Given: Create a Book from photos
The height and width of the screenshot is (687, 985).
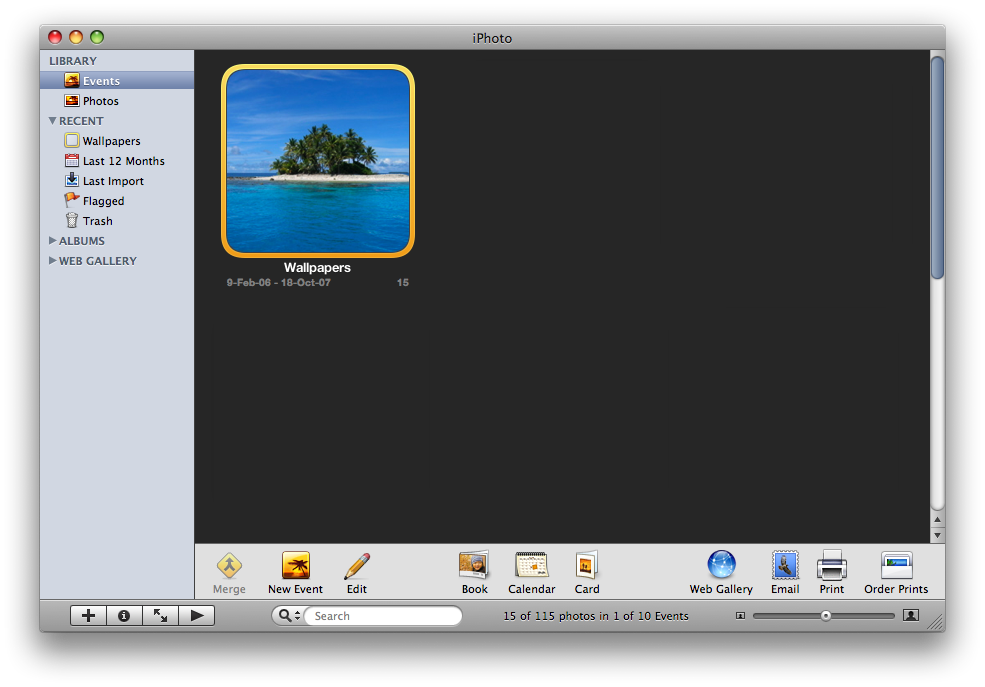Looking at the screenshot, I should point(474,566).
